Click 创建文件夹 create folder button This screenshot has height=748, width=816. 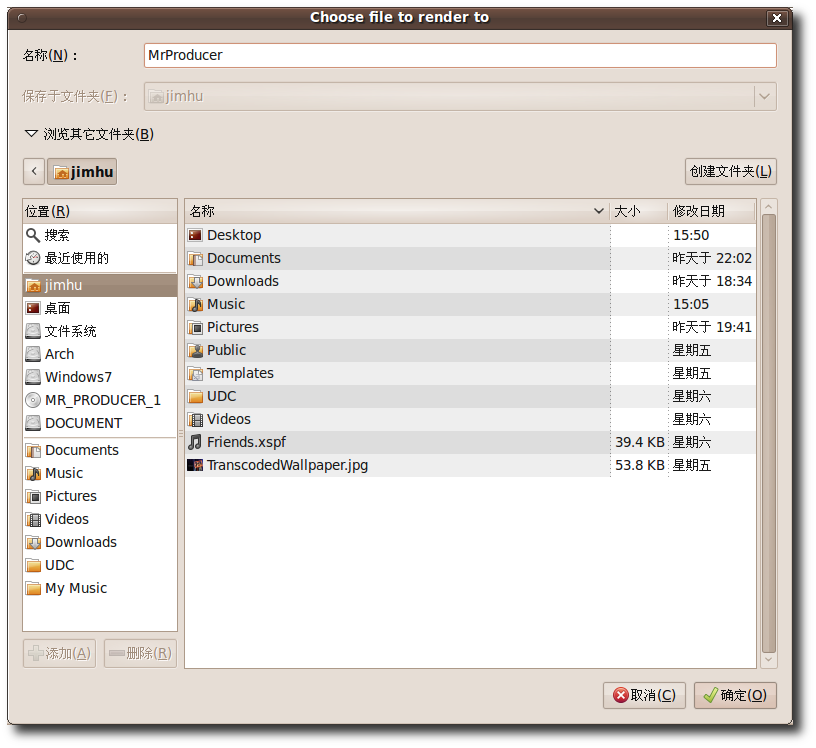pos(731,171)
